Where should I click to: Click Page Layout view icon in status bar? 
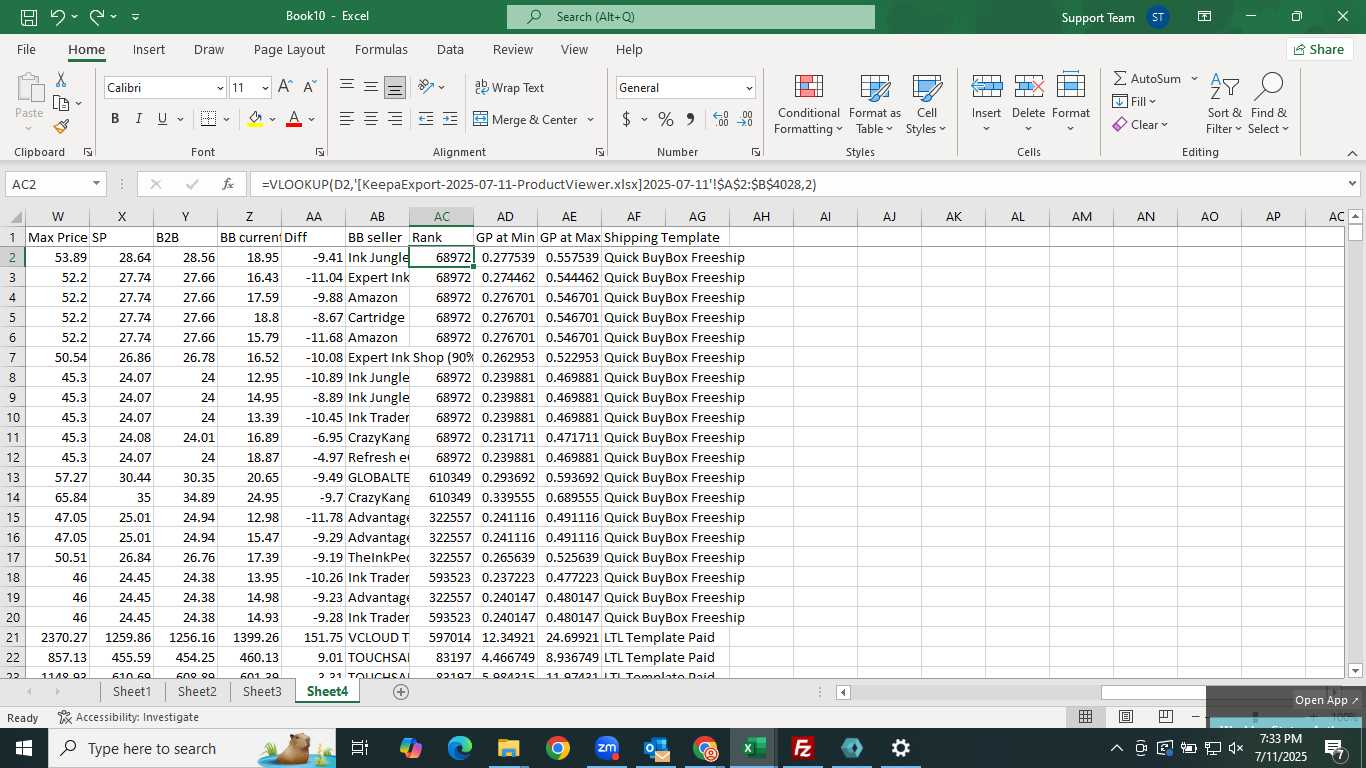1126,717
